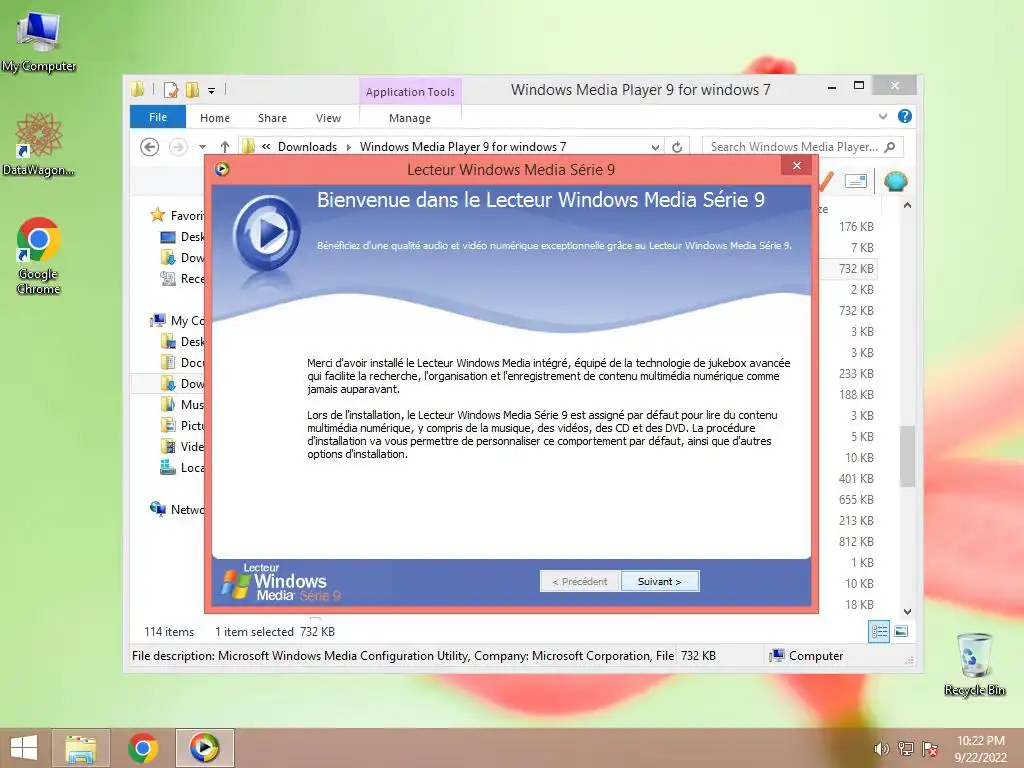Screen dimensions: 1024x768
Task: Open Explorer Help question mark
Action: click(904, 116)
